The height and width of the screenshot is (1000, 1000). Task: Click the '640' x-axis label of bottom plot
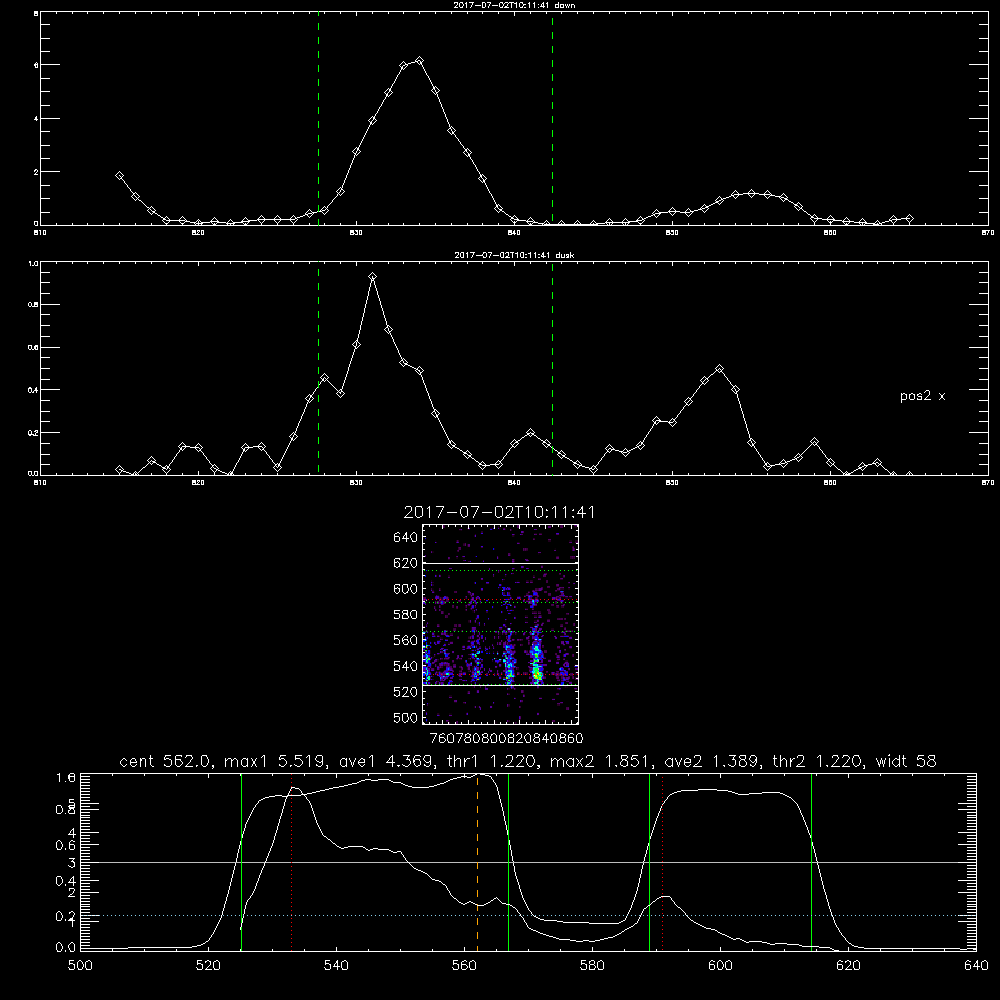point(976,966)
